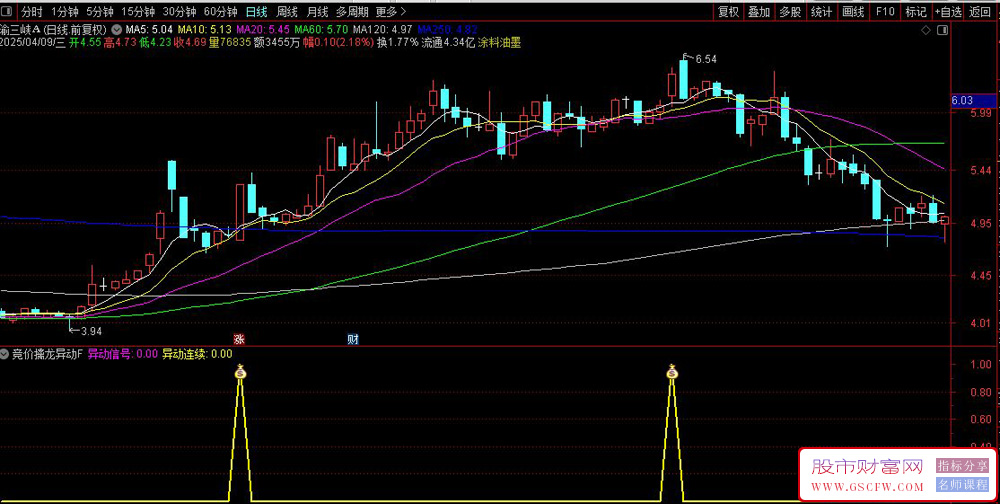Viewport: 1000px width, 504px height.
Task: Click the 6.54 high price annotation
Action: [706, 59]
